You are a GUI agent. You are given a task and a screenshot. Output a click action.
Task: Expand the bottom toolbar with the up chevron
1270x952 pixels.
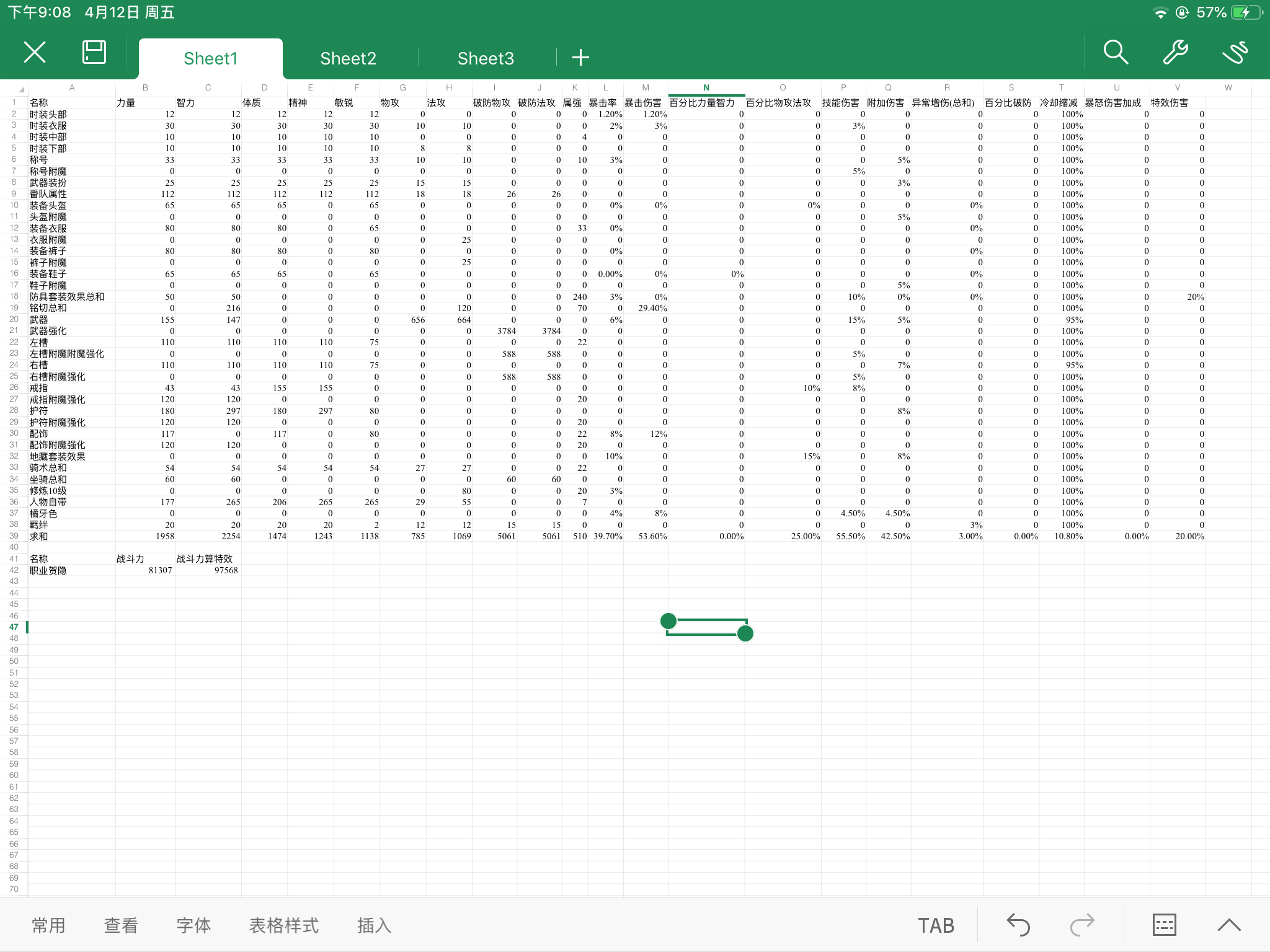[x=1228, y=925]
